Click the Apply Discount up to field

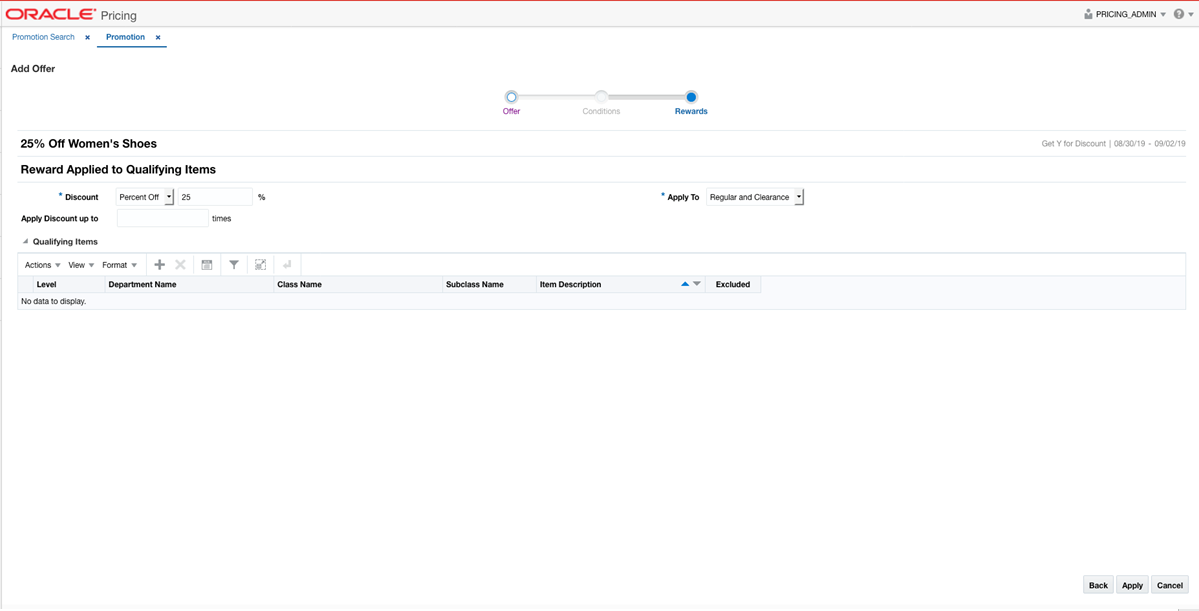[163, 218]
